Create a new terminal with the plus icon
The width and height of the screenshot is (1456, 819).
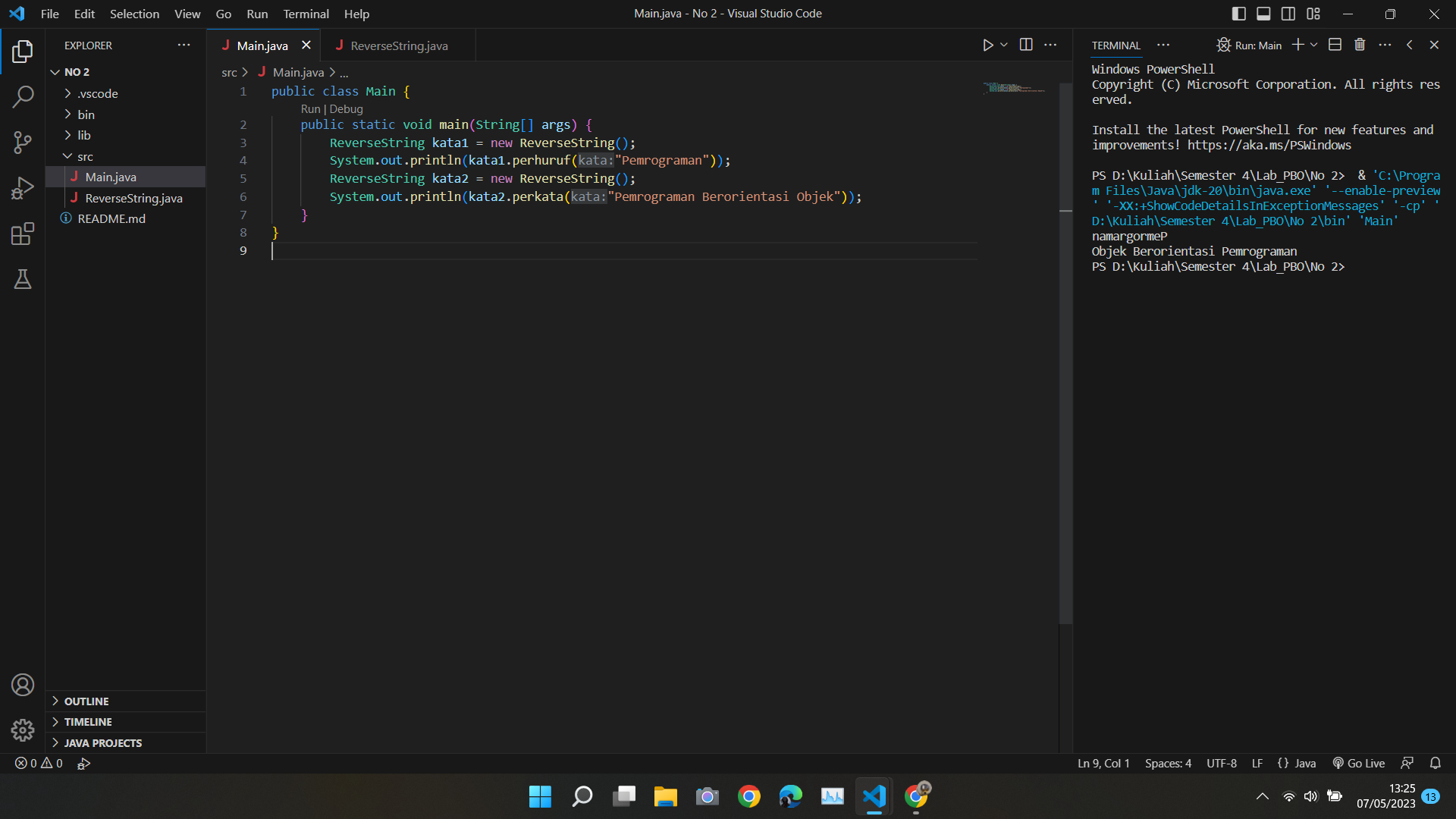tap(1298, 45)
